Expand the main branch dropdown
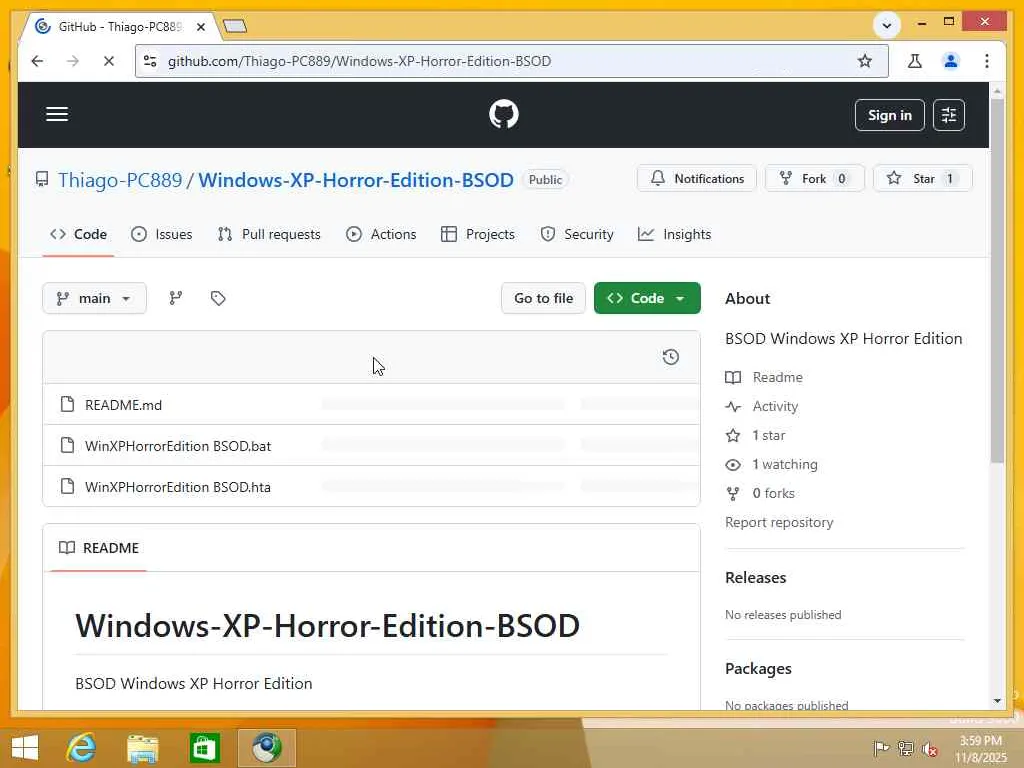This screenshot has height=768, width=1024. pos(94,298)
